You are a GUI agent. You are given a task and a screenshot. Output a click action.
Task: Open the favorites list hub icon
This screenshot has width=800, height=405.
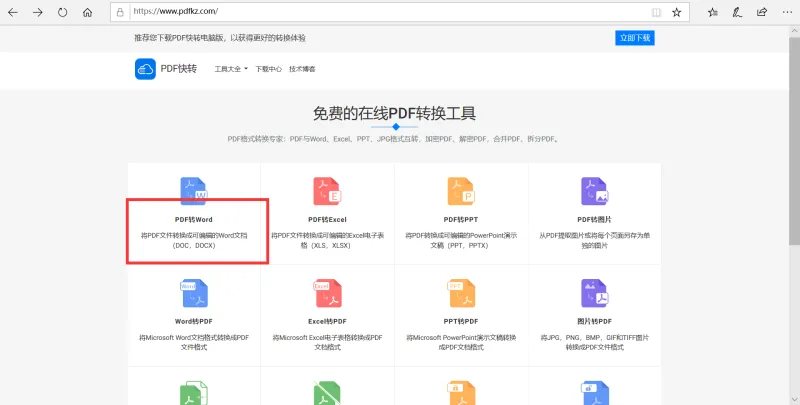point(713,12)
